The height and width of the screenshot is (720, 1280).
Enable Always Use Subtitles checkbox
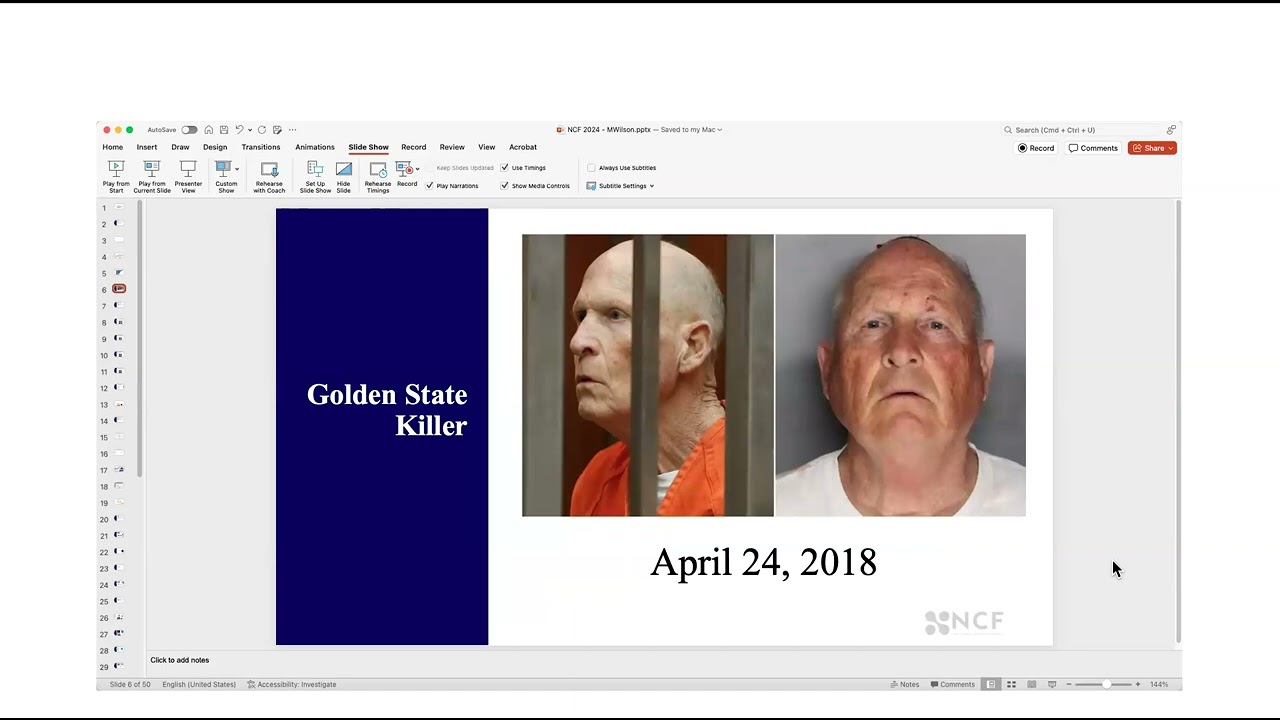591,168
